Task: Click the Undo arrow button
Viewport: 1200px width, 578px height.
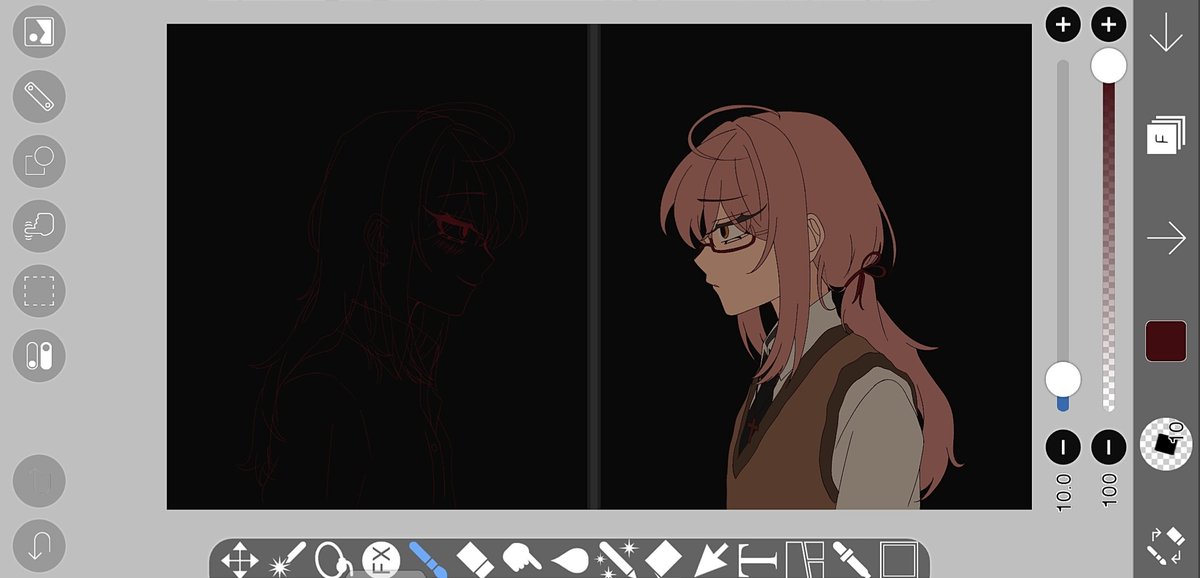Action: tap(39, 547)
